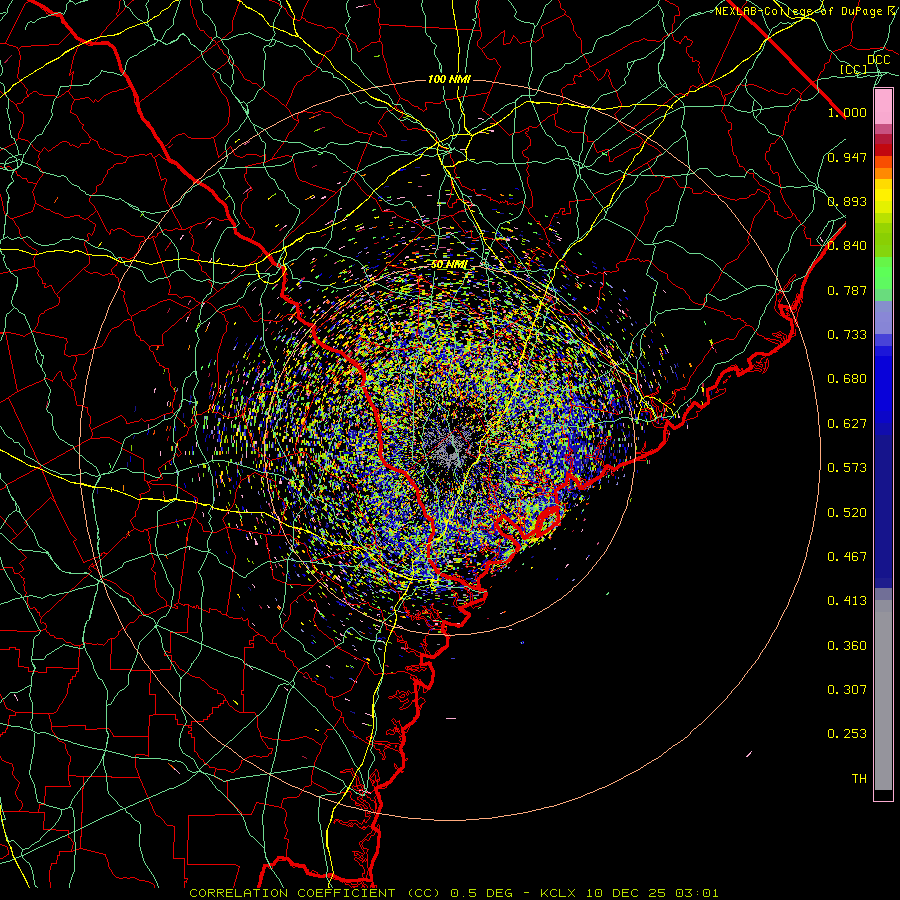Click the "TH" threshold label on the scale
The image size is (900, 900).
[859, 779]
